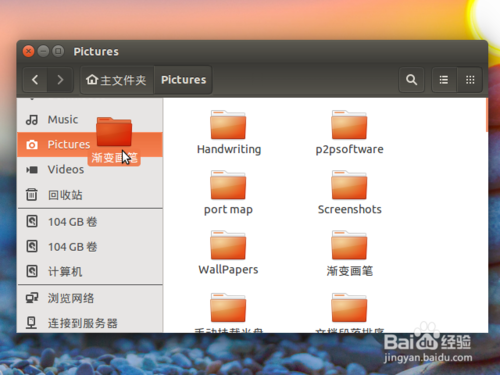The height and width of the screenshot is (375, 500).
Task: Minimize the Pictures window
Action: coord(43,51)
